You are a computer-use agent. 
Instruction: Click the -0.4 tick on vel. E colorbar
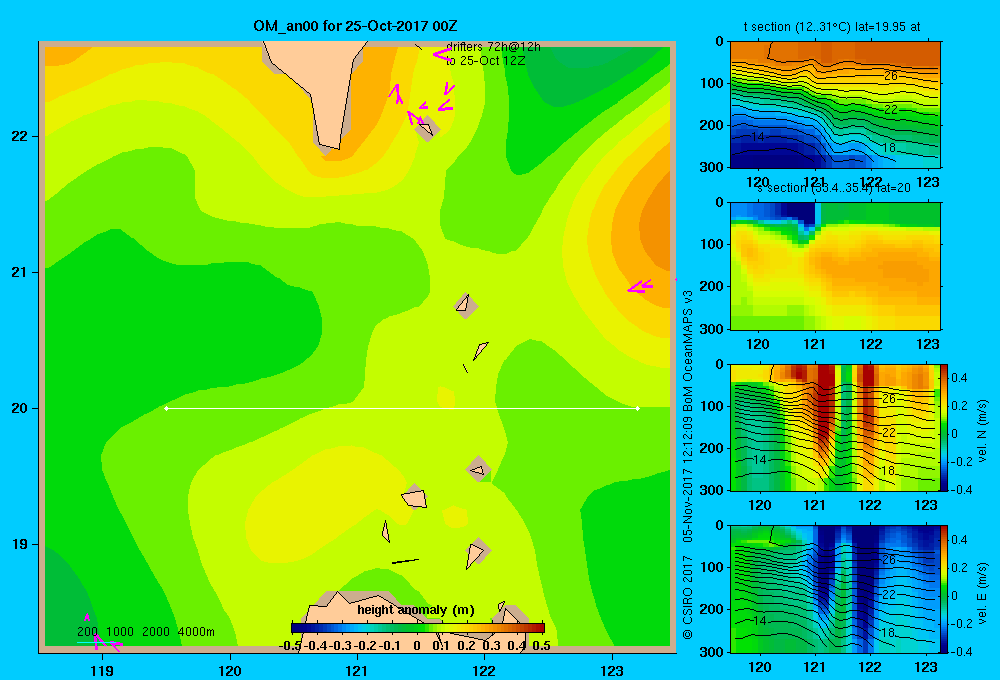click(x=960, y=651)
